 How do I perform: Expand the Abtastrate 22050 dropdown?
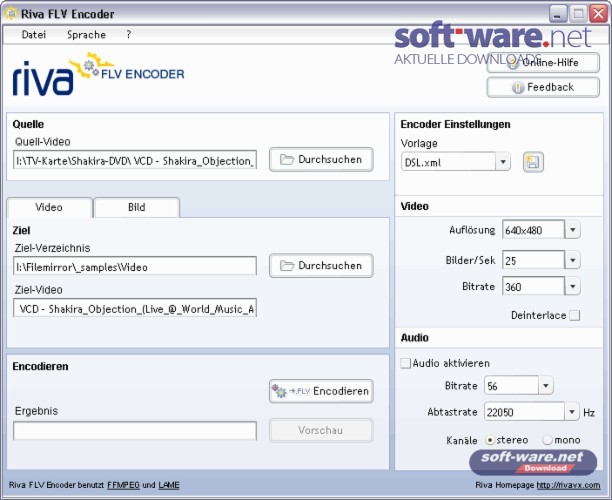(x=571, y=412)
